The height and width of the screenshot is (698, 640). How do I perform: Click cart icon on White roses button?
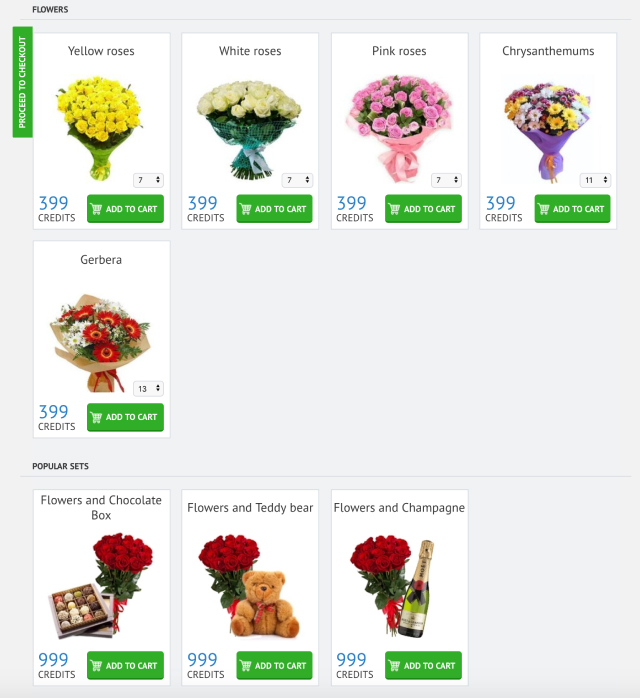[245, 209]
